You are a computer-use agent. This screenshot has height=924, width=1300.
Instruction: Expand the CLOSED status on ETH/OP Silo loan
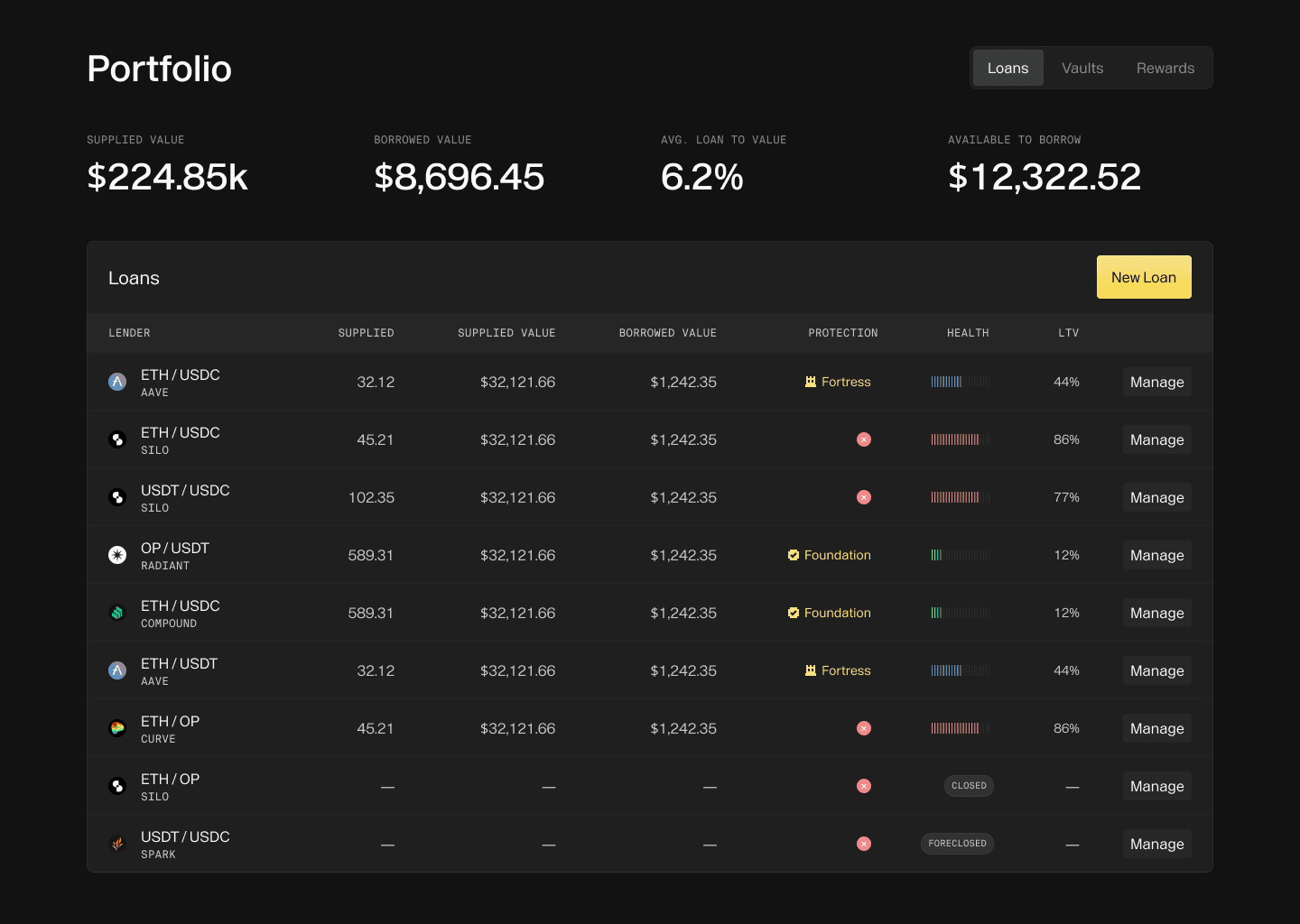point(969,786)
